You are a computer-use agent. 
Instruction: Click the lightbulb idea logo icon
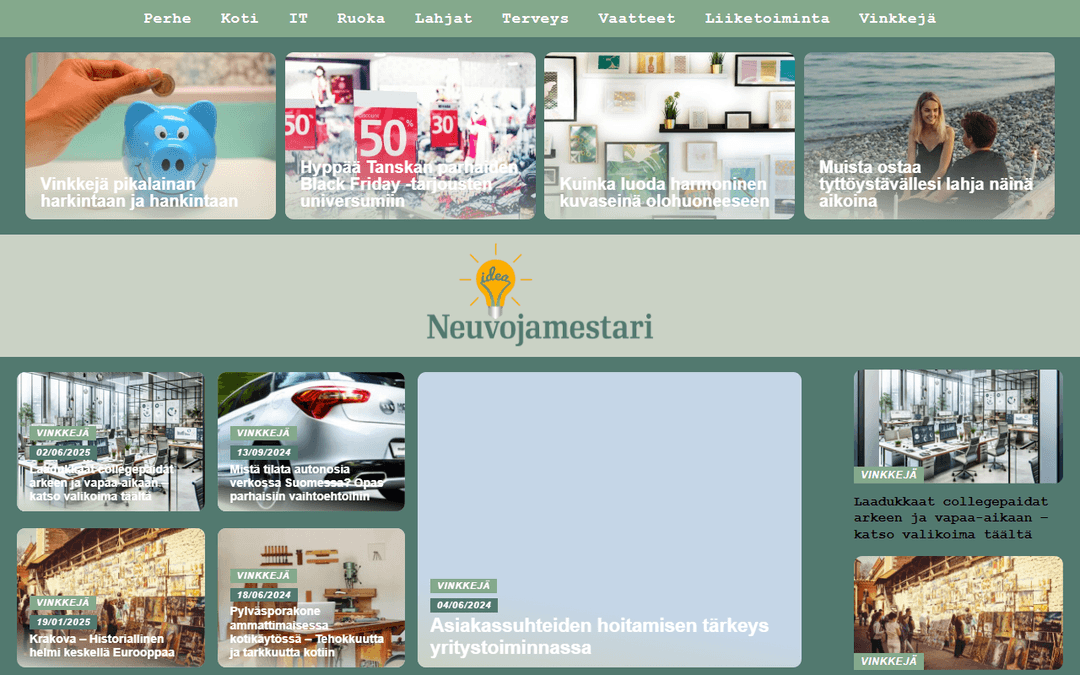(x=495, y=280)
